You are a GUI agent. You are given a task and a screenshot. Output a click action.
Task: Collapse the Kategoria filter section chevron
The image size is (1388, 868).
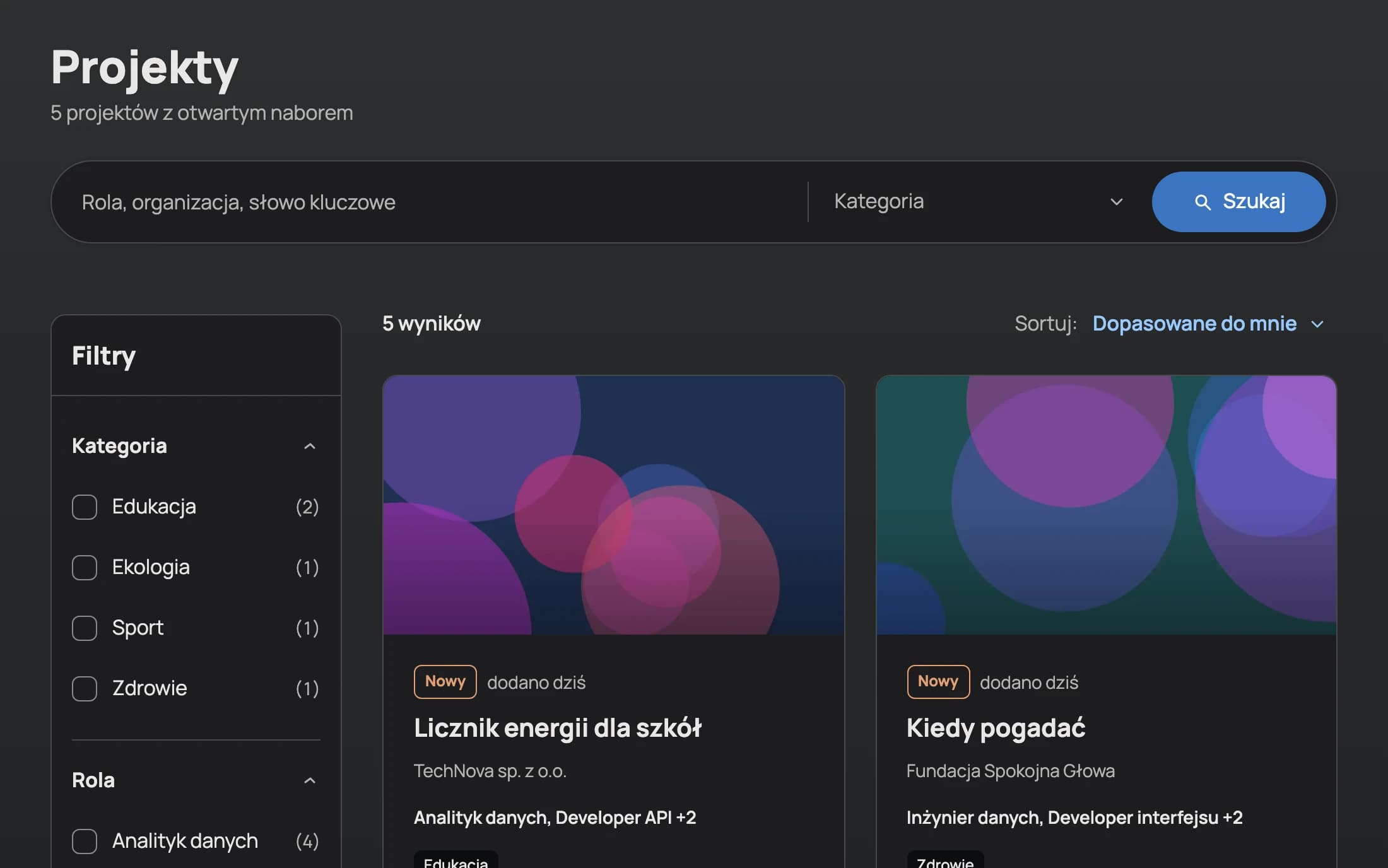[x=309, y=446]
